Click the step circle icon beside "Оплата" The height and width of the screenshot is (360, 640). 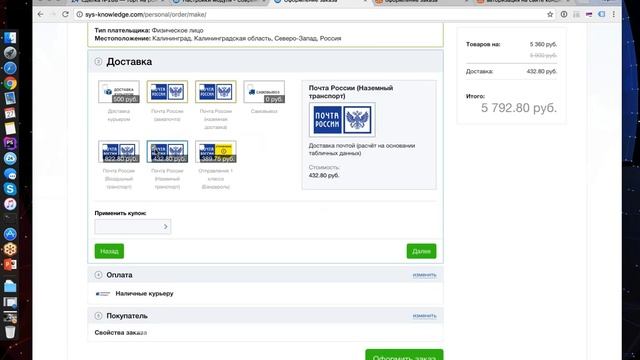pos(98,275)
